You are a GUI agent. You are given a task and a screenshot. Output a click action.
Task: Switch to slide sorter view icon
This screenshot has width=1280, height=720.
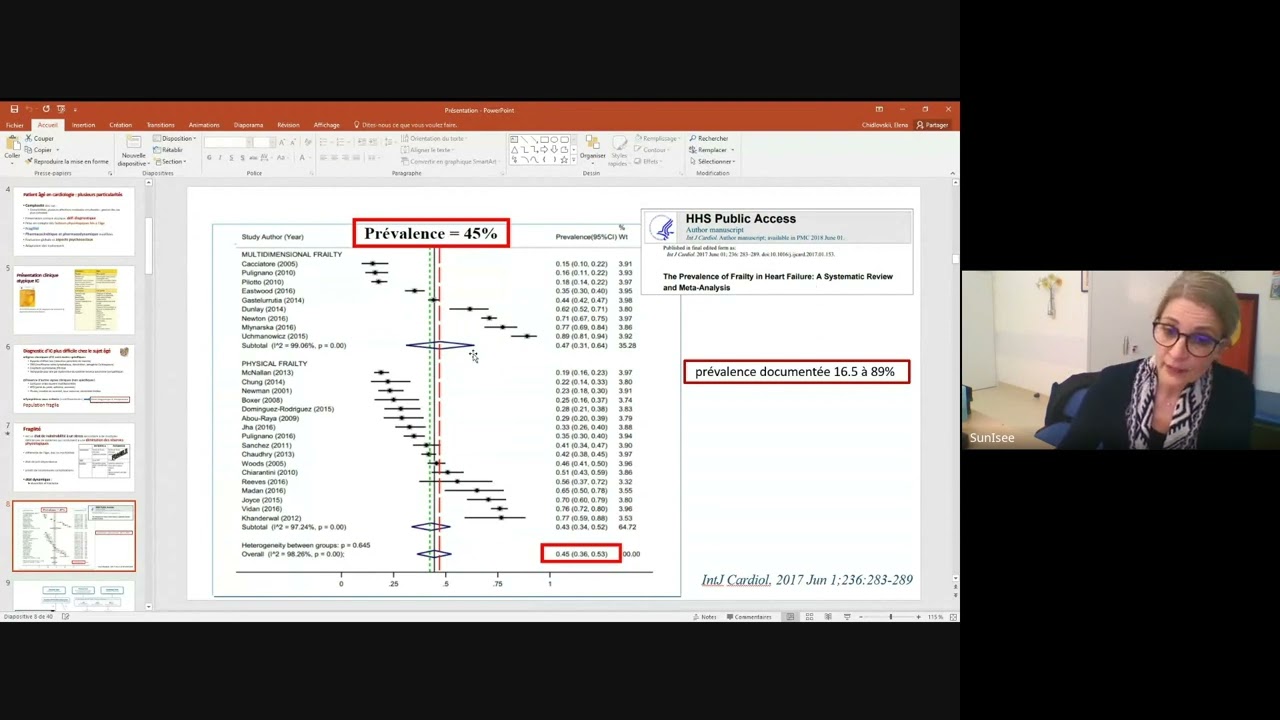point(809,617)
